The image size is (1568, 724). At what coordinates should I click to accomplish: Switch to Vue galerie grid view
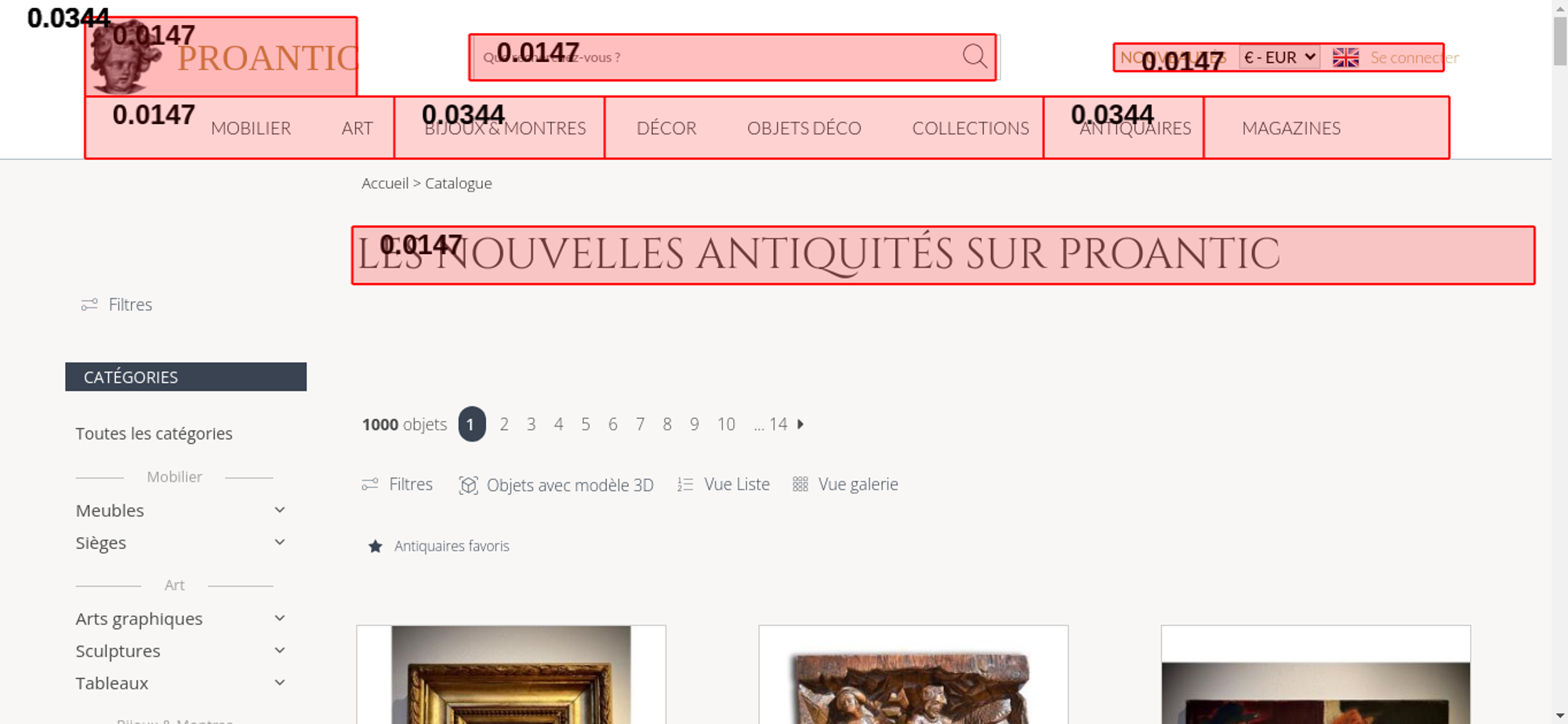[845, 484]
